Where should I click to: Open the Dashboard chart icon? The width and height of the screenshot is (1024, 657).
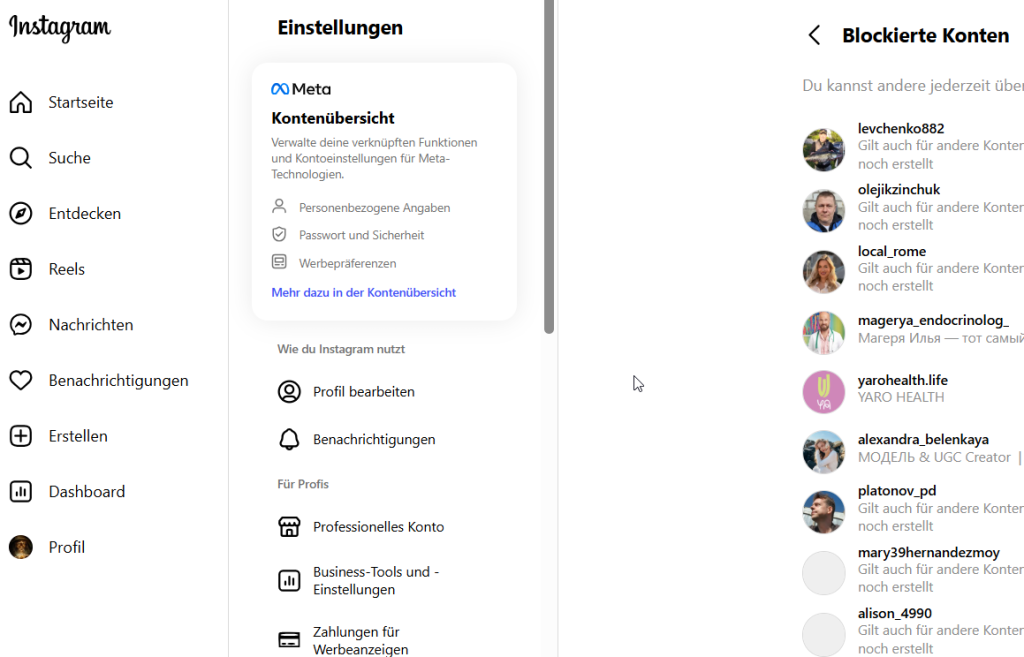pyautogui.click(x=21, y=492)
